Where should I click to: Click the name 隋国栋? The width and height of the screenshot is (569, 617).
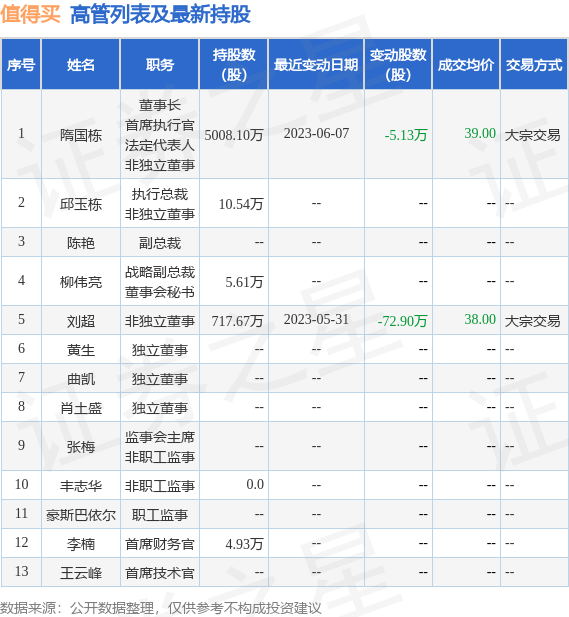[x=81, y=135]
